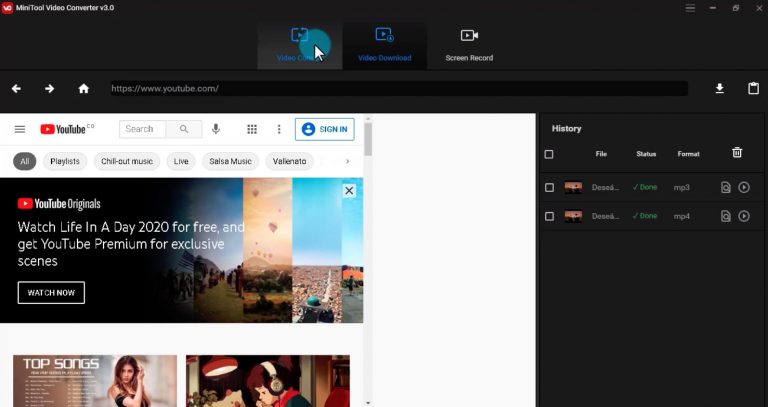The width and height of the screenshot is (768, 407).
Task: Click the home icon in the navigation bar
Action: [x=84, y=89]
